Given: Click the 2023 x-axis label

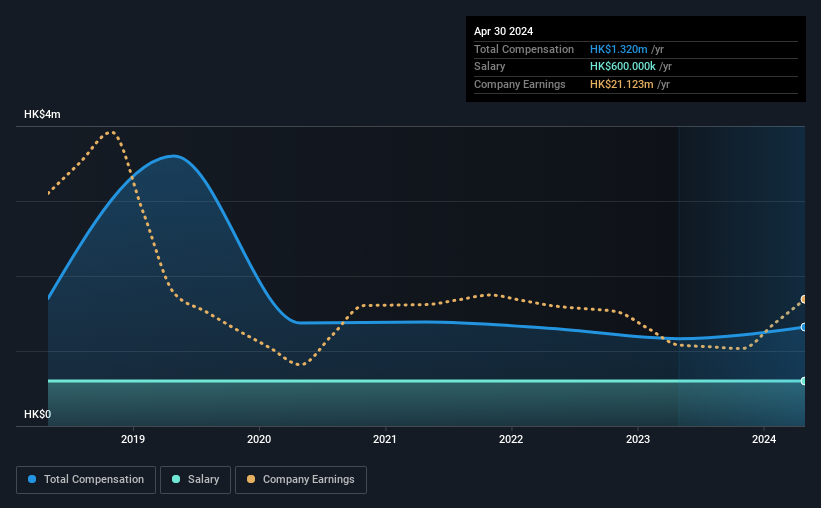Looking at the screenshot, I should [x=638, y=439].
